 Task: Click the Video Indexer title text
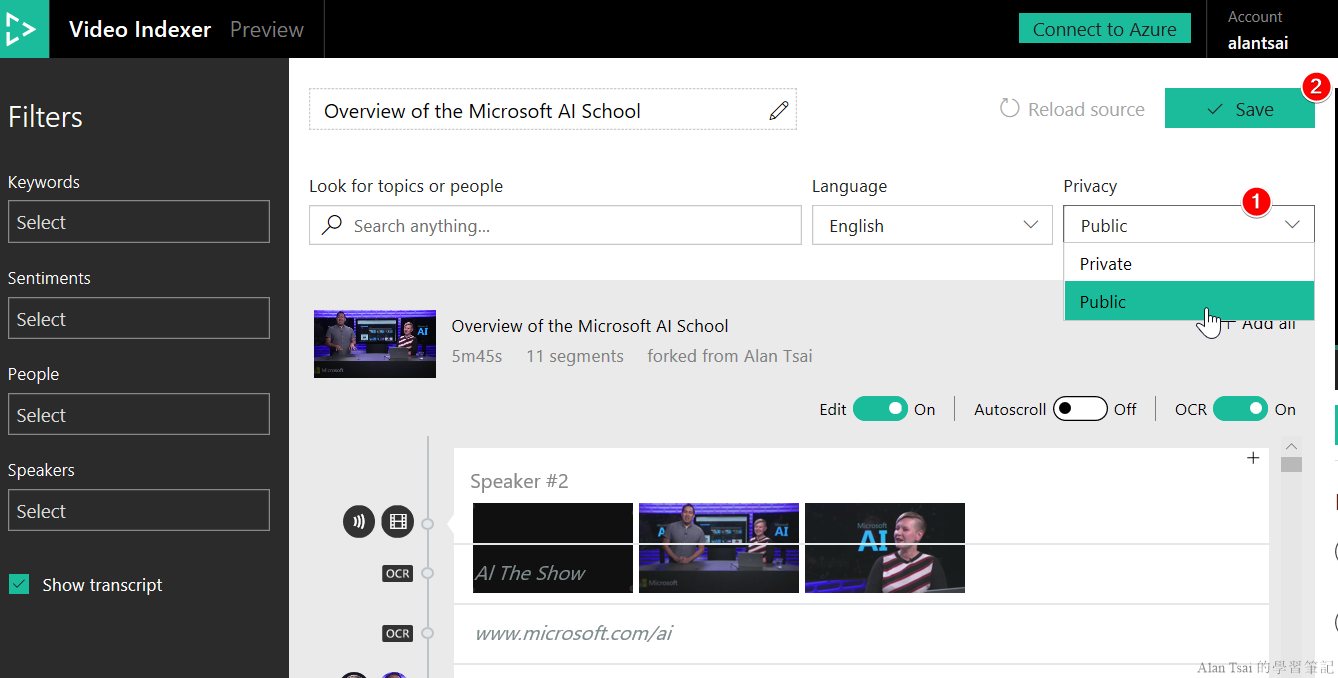point(140,29)
